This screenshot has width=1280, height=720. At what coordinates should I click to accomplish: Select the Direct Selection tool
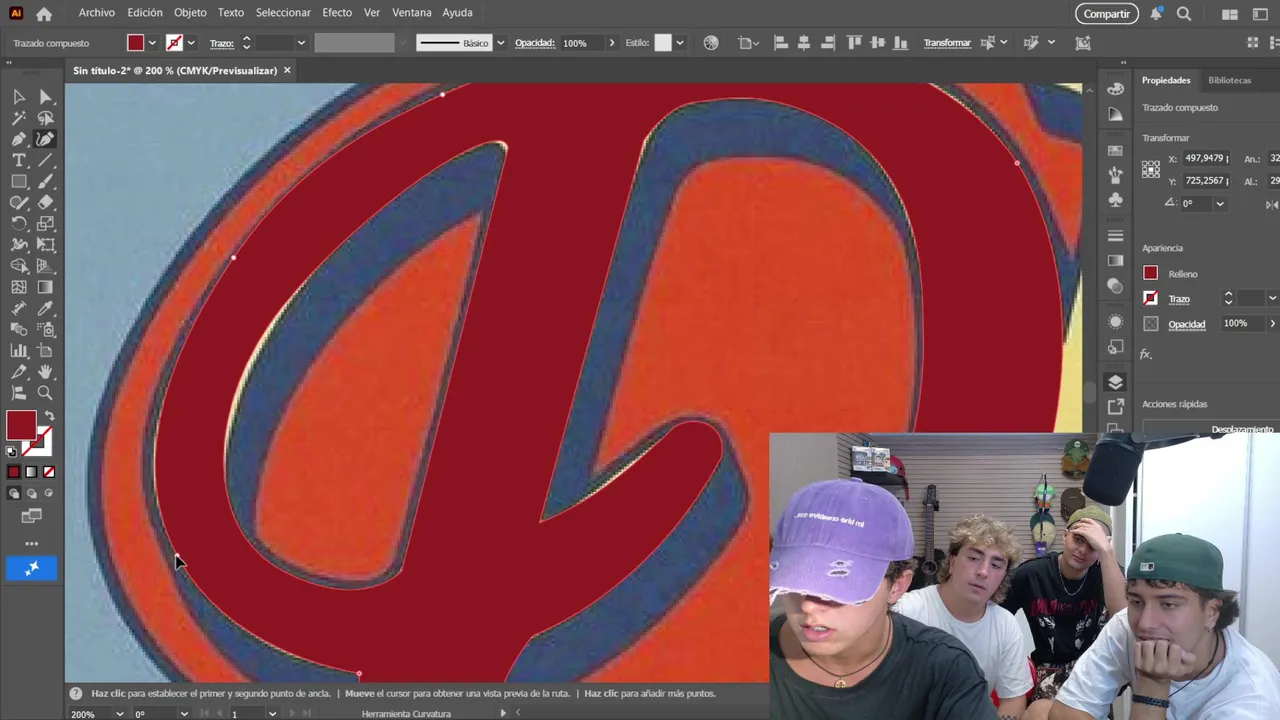pos(45,97)
